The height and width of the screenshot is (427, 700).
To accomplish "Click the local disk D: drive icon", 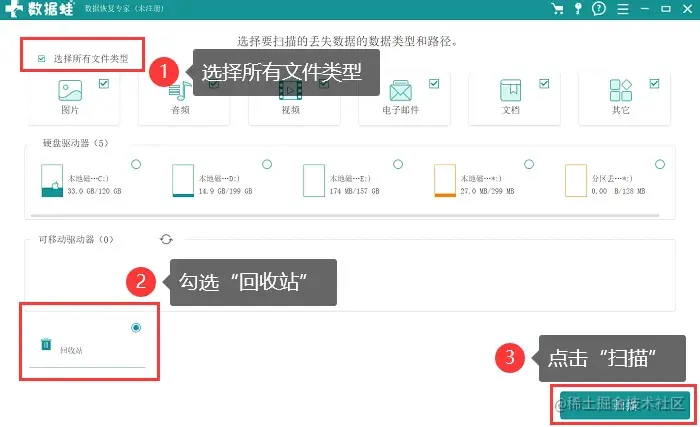I will (183, 180).
